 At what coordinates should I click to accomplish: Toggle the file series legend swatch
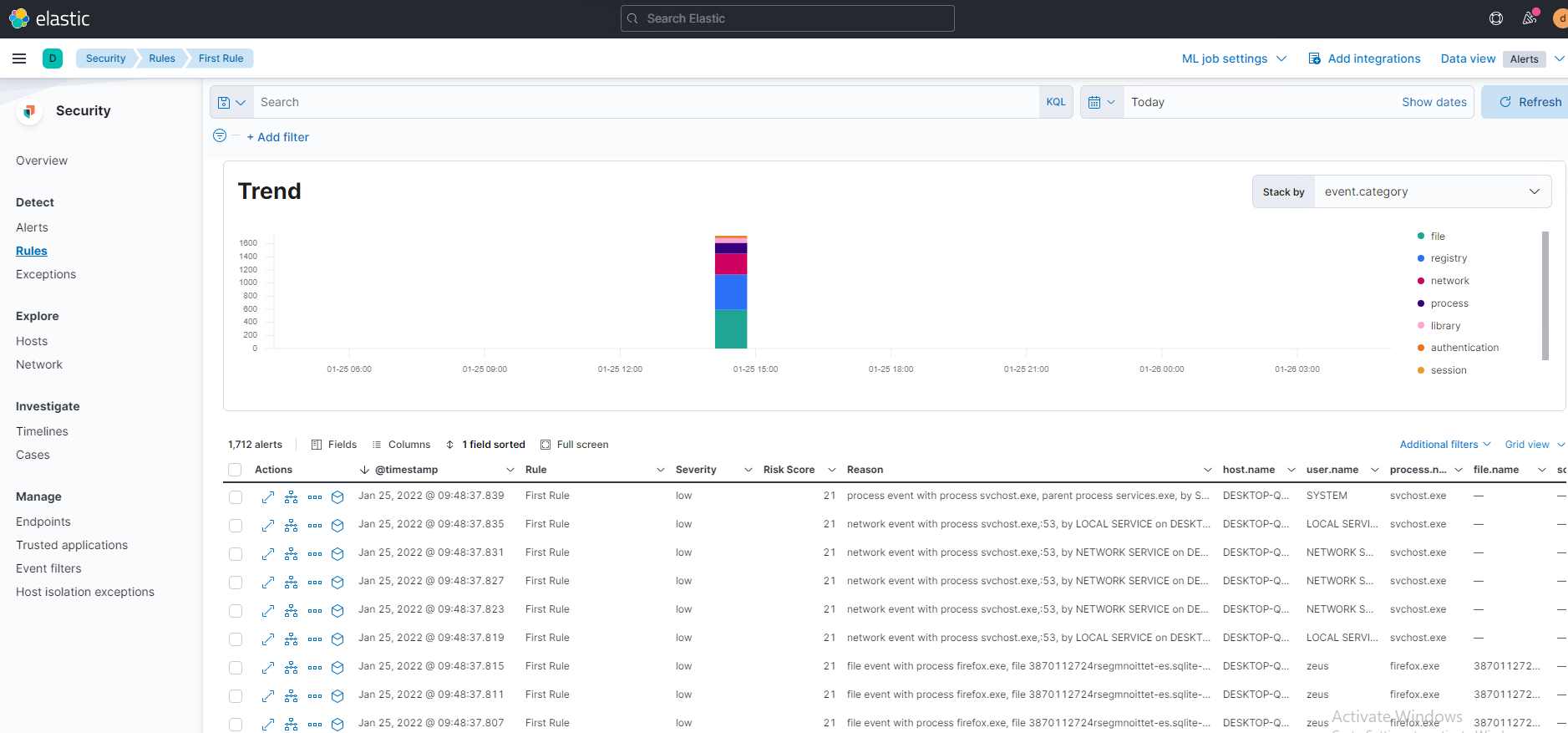1421,237
